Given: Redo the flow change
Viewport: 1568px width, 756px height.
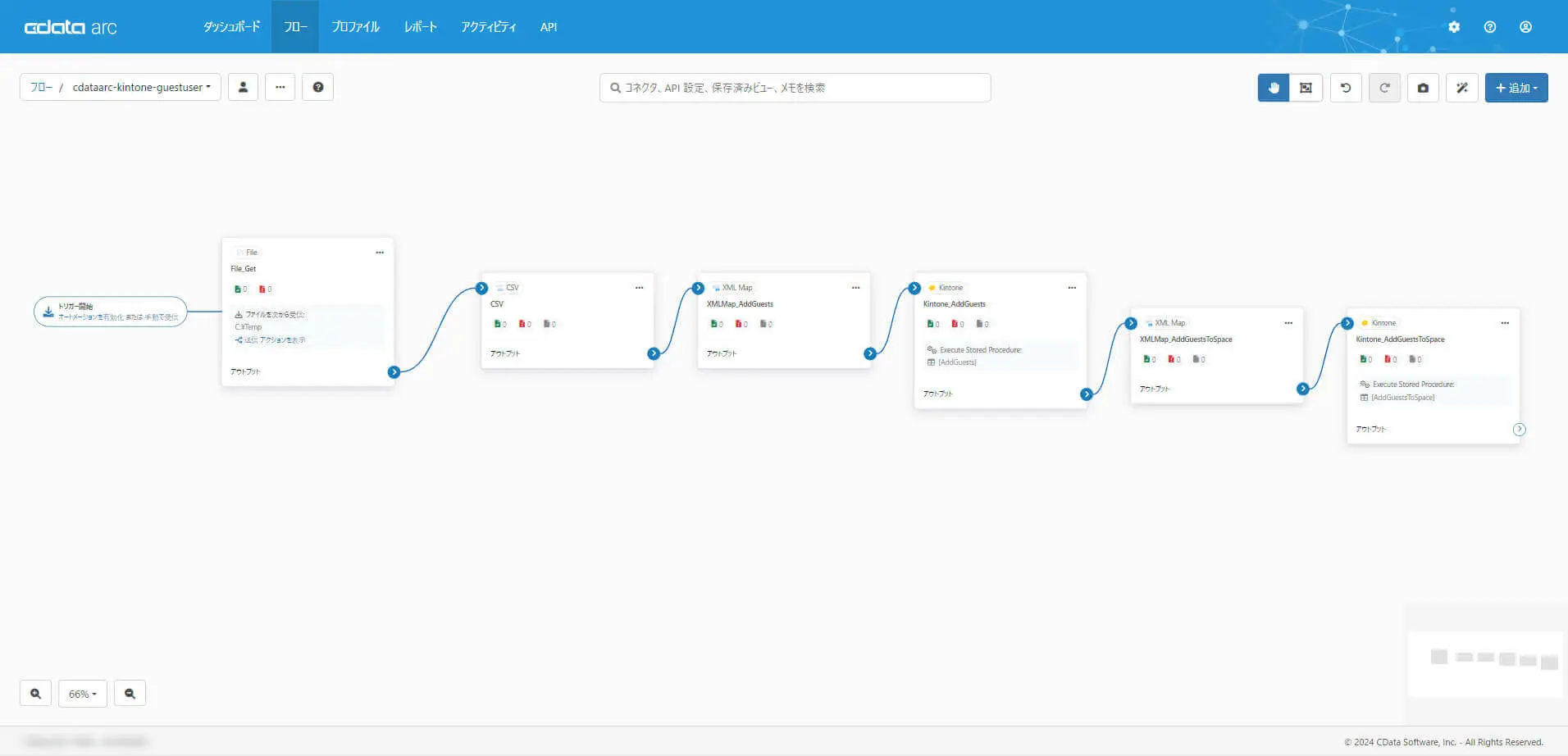Looking at the screenshot, I should coord(1384,88).
